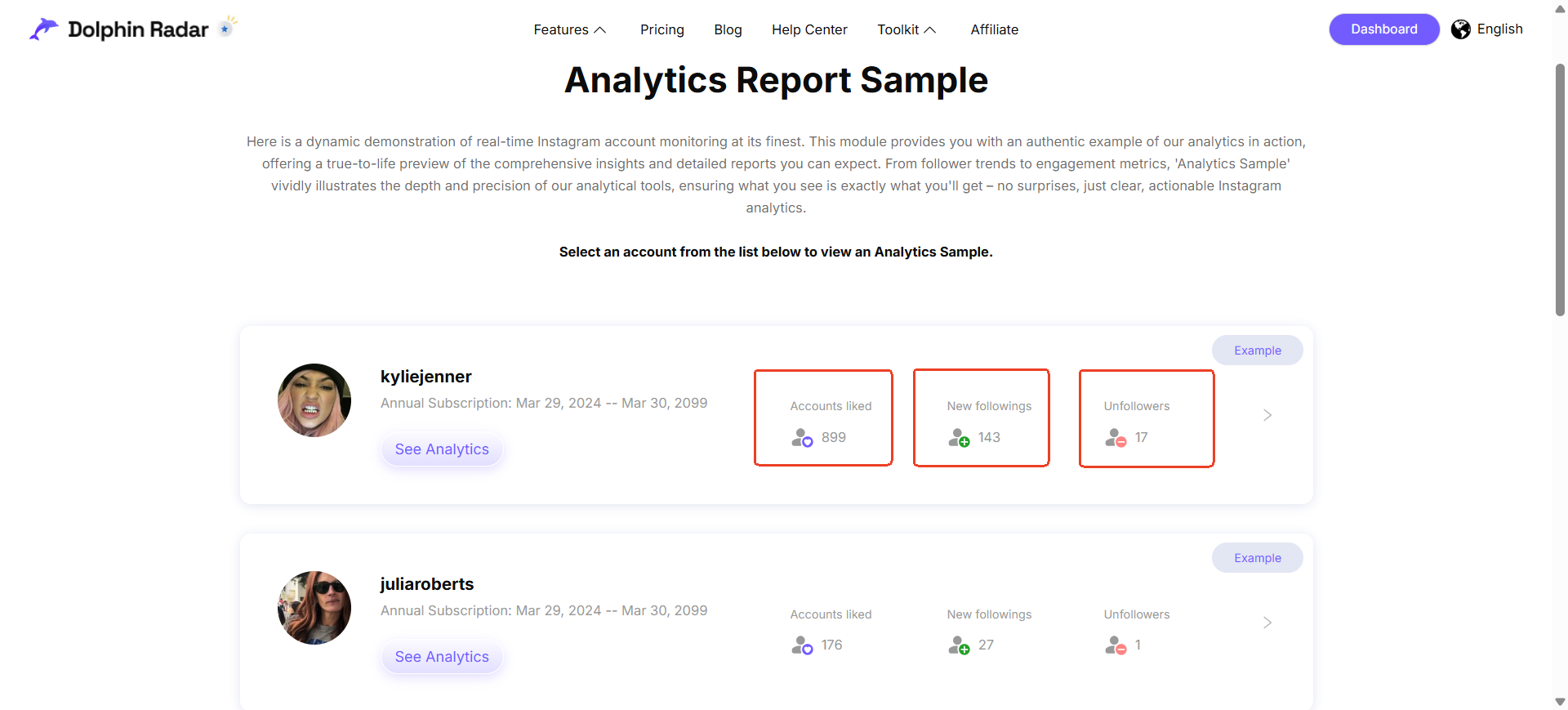Expand the Toolkit dropdown menu
Screen dimensions: 1568x710
[x=906, y=29]
